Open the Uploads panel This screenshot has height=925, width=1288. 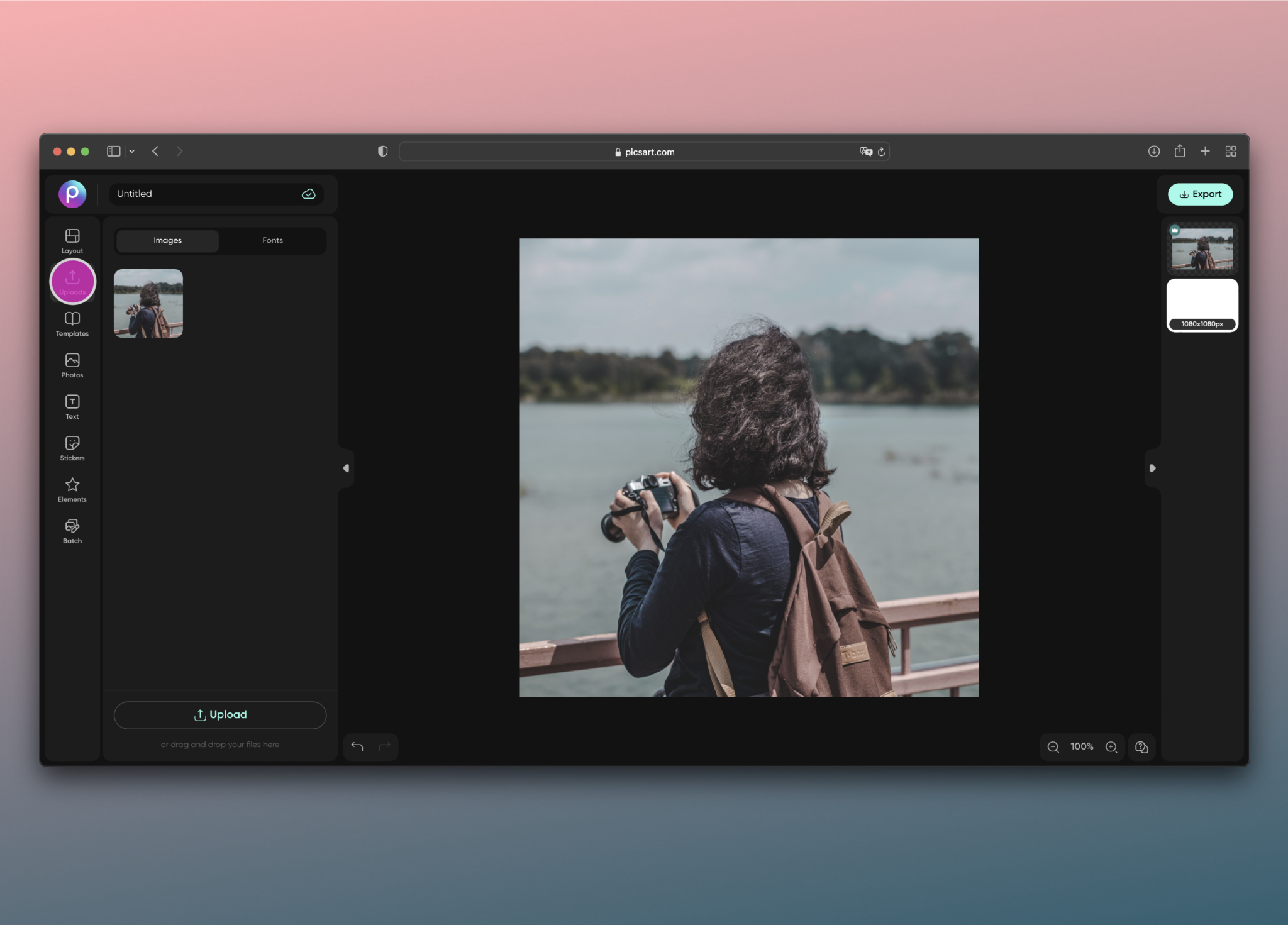[72, 281]
